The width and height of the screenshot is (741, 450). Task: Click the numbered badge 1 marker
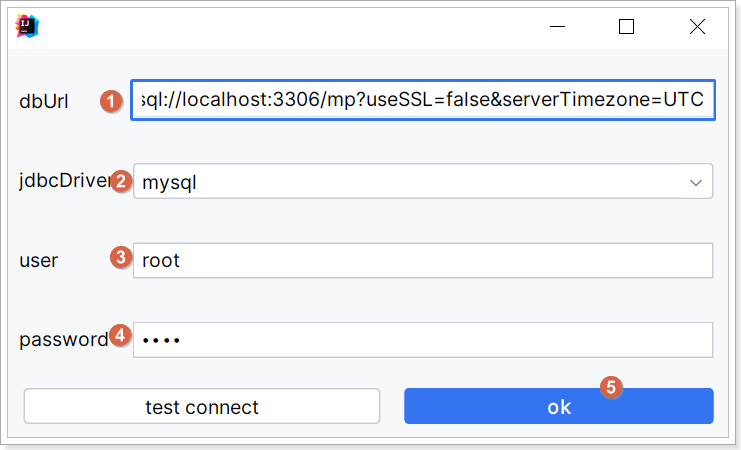[111, 101]
